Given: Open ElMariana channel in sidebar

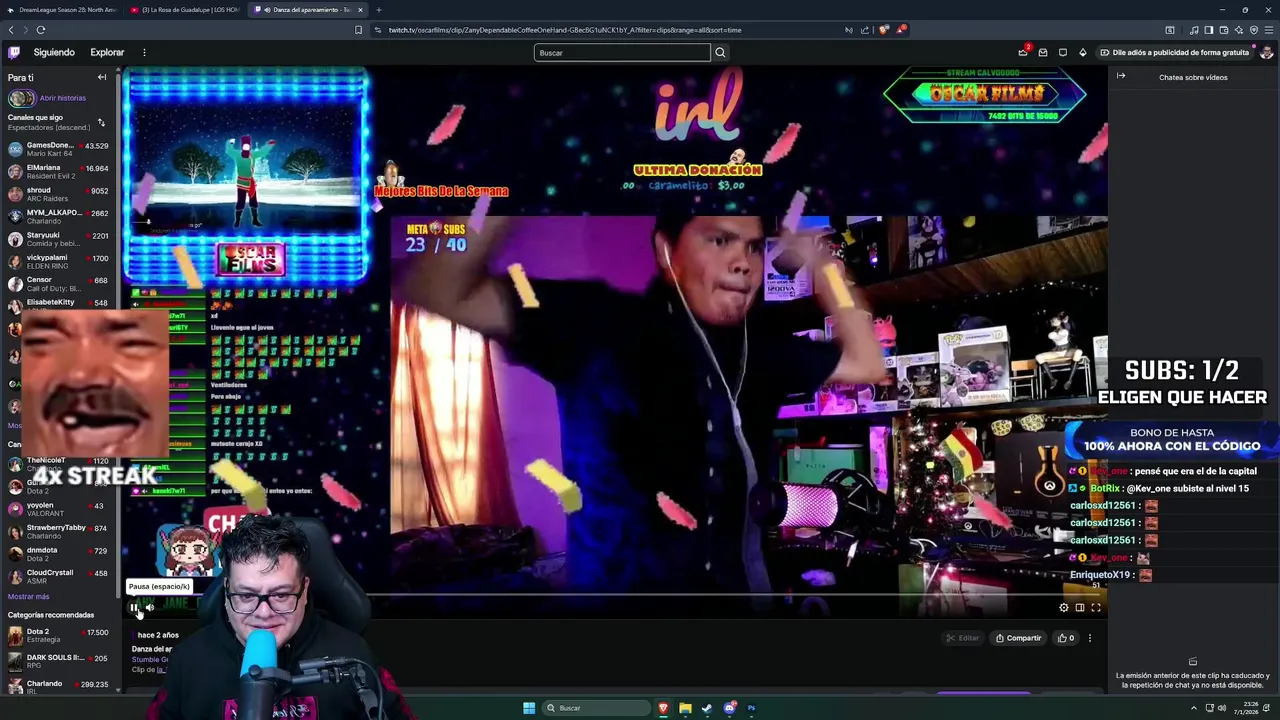Looking at the screenshot, I should click(x=58, y=172).
